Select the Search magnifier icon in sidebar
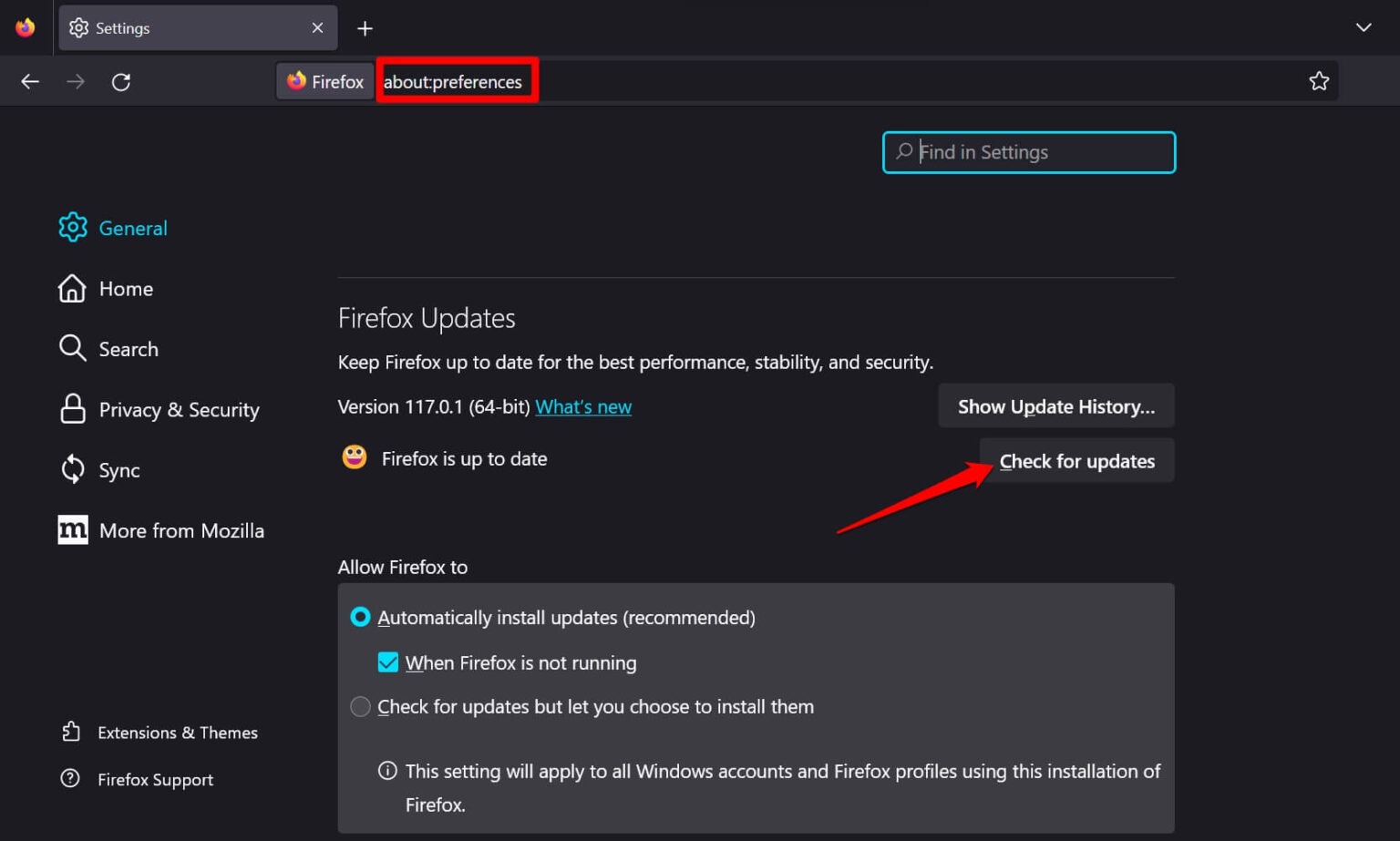Image resolution: width=1400 pixels, height=841 pixels. coord(72,348)
